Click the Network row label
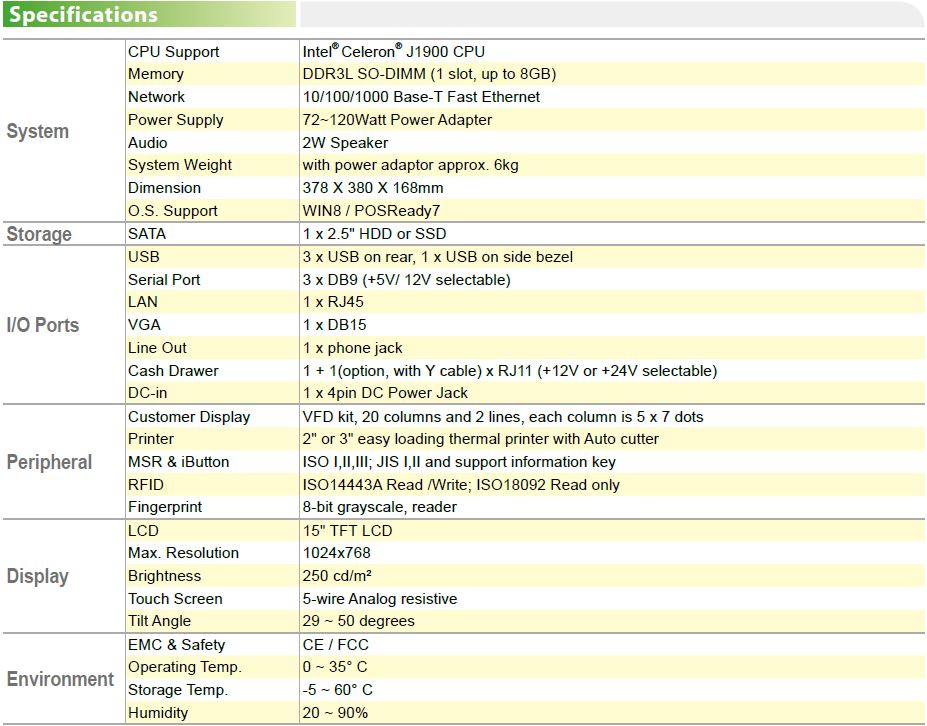Screen dimensions: 927x726 pos(156,97)
